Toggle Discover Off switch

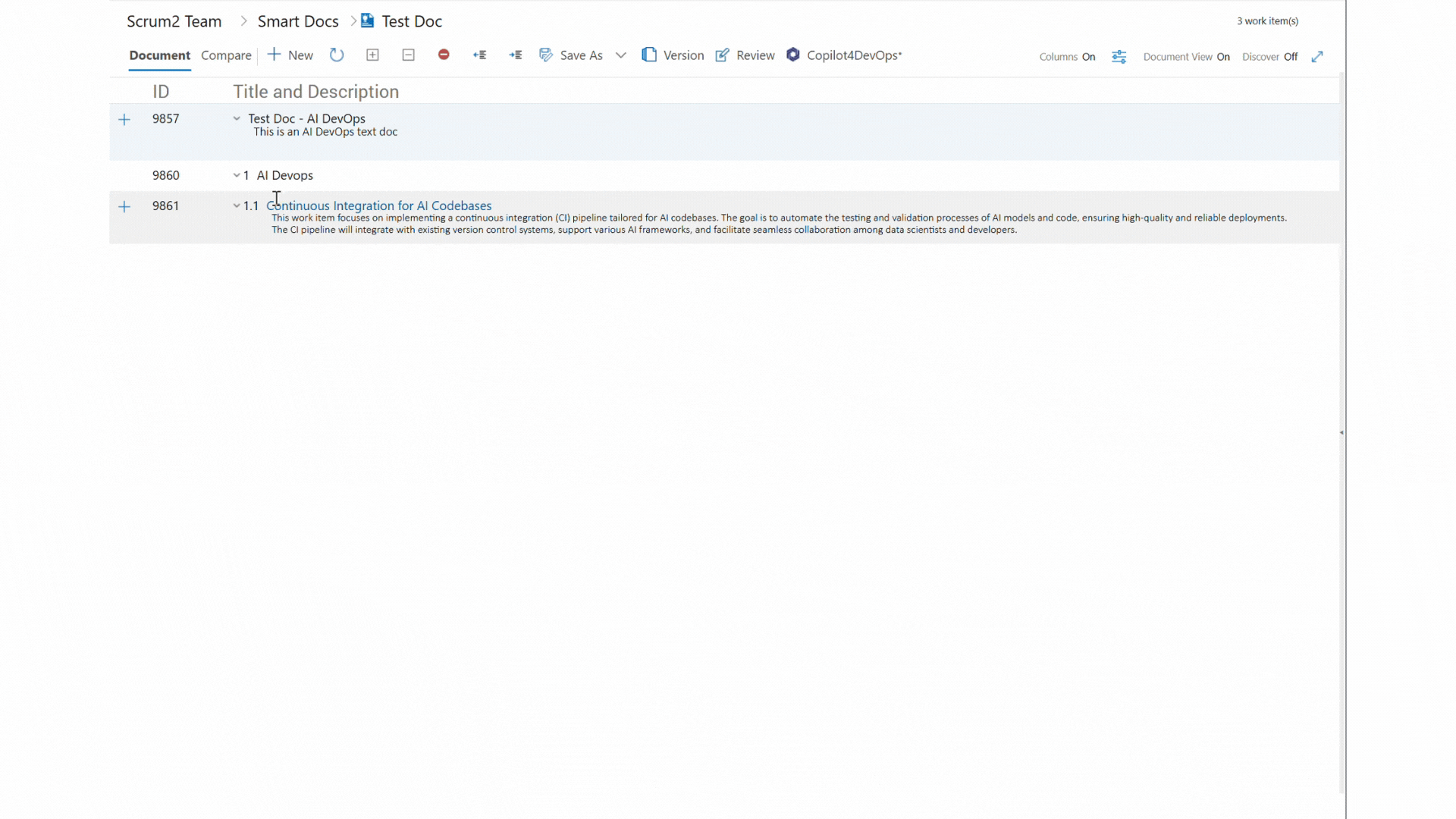pos(1269,57)
